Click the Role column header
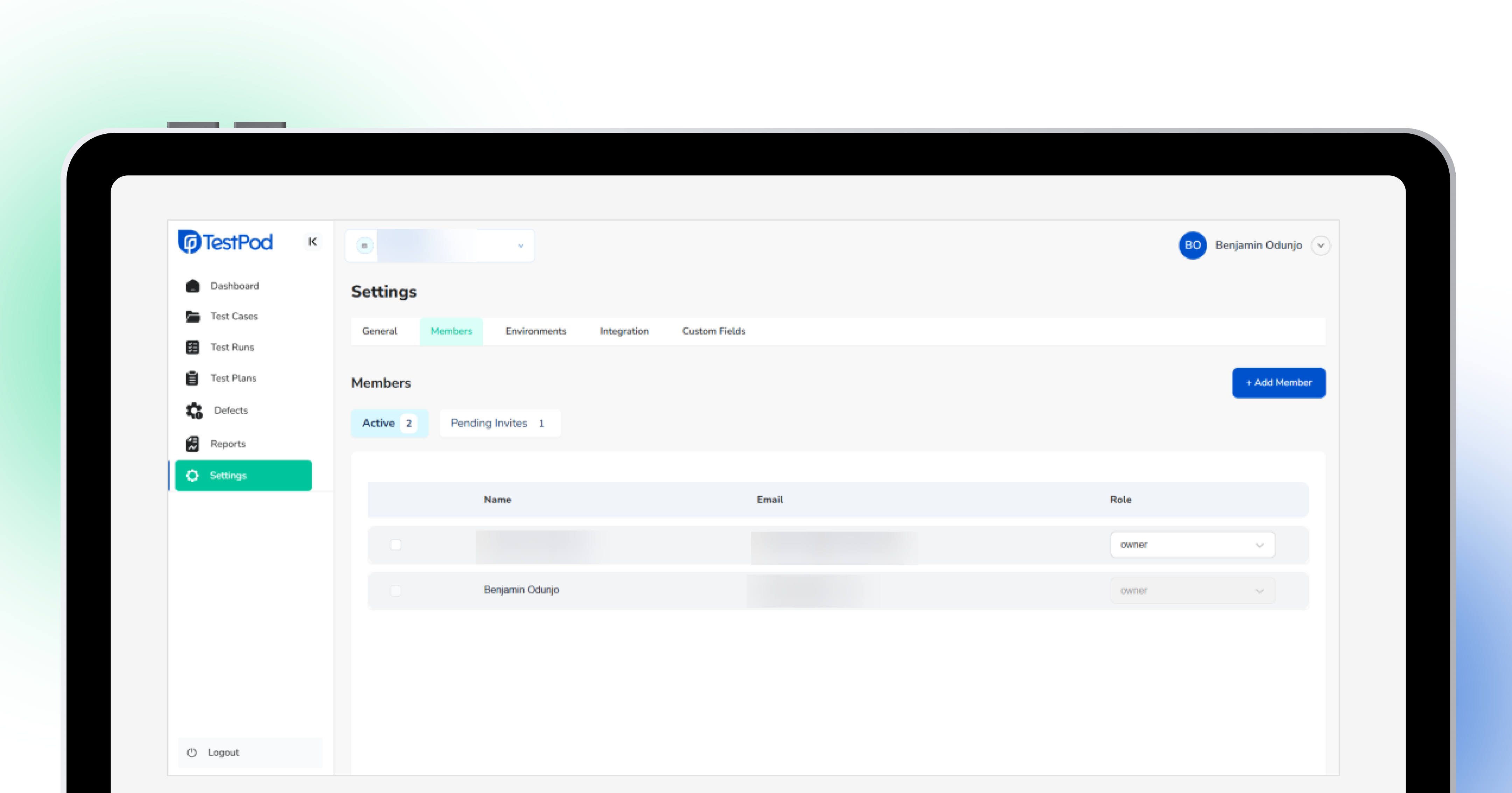The width and height of the screenshot is (1512, 793). tap(1120, 500)
